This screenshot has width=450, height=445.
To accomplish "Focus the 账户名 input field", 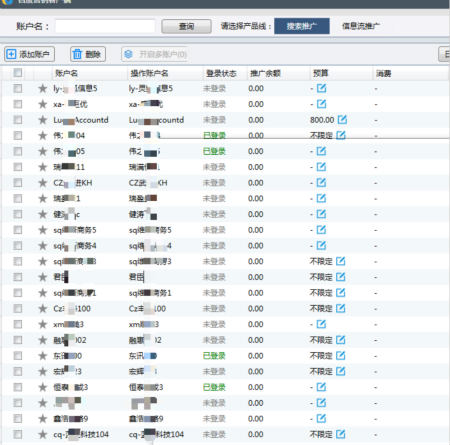I will click(105, 26).
